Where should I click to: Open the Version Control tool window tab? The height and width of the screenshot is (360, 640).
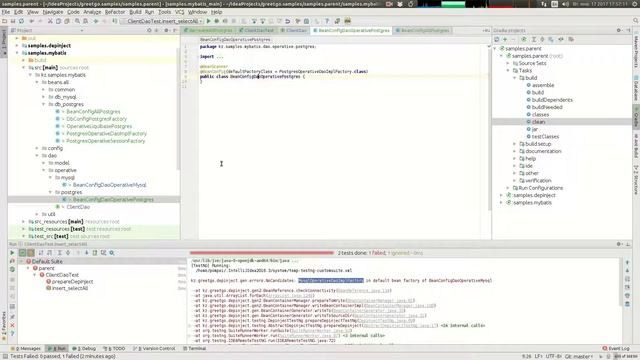[x=154, y=349]
